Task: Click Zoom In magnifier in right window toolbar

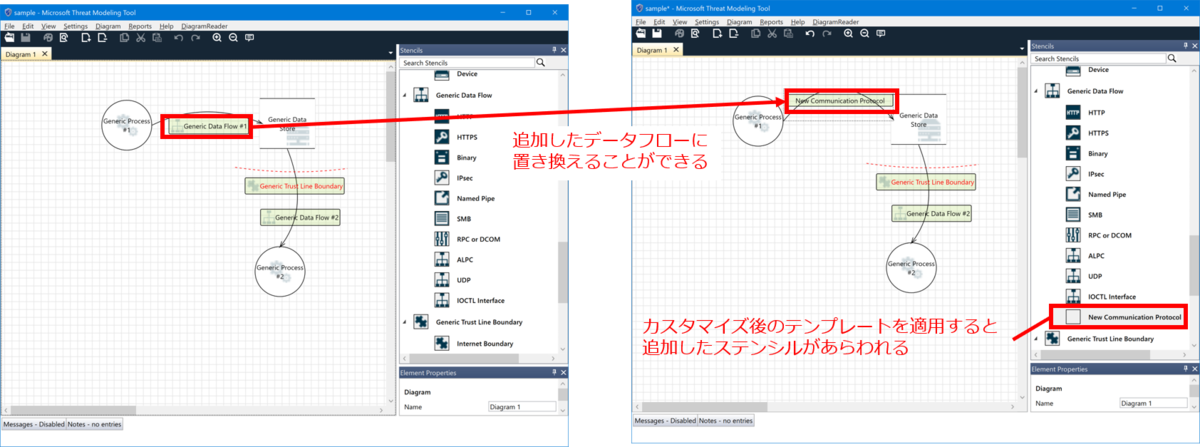Action: click(848, 33)
